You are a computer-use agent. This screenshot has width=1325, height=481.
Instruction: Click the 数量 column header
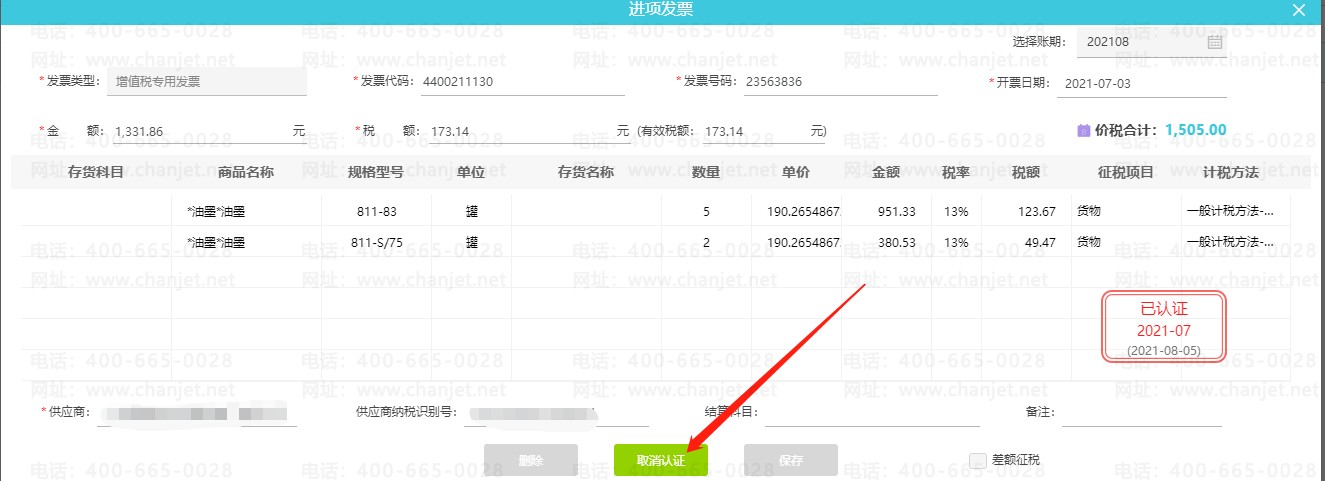(706, 173)
